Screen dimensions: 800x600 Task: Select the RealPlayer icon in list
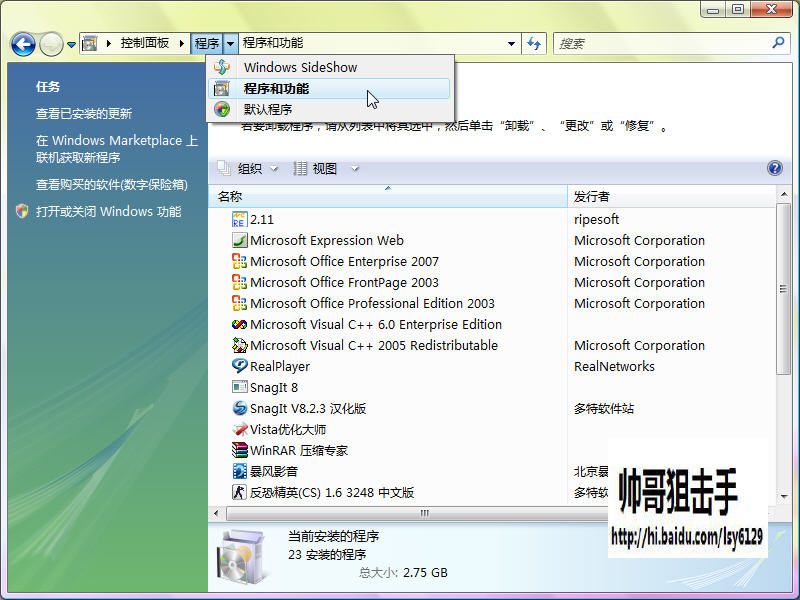(x=239, y=366)
